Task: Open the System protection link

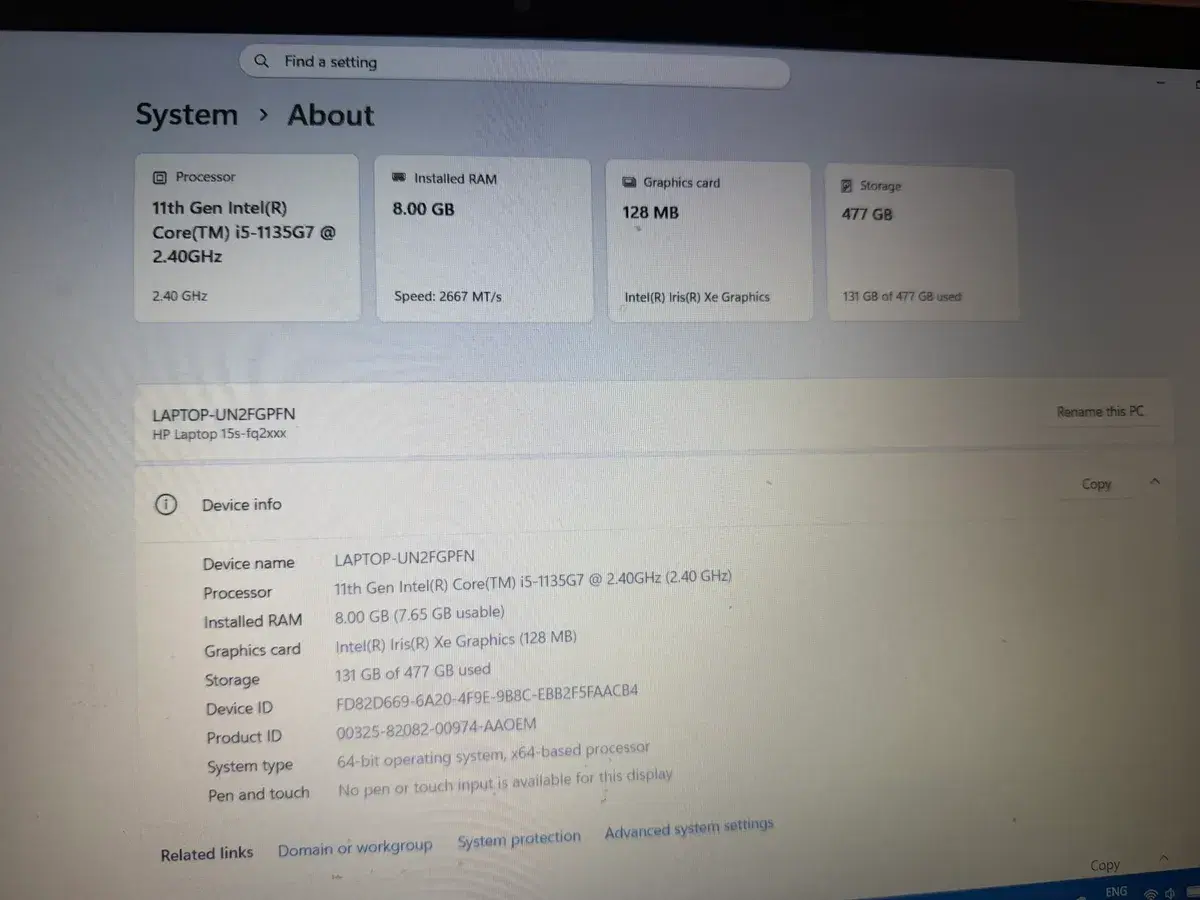Action: [519, 840]
